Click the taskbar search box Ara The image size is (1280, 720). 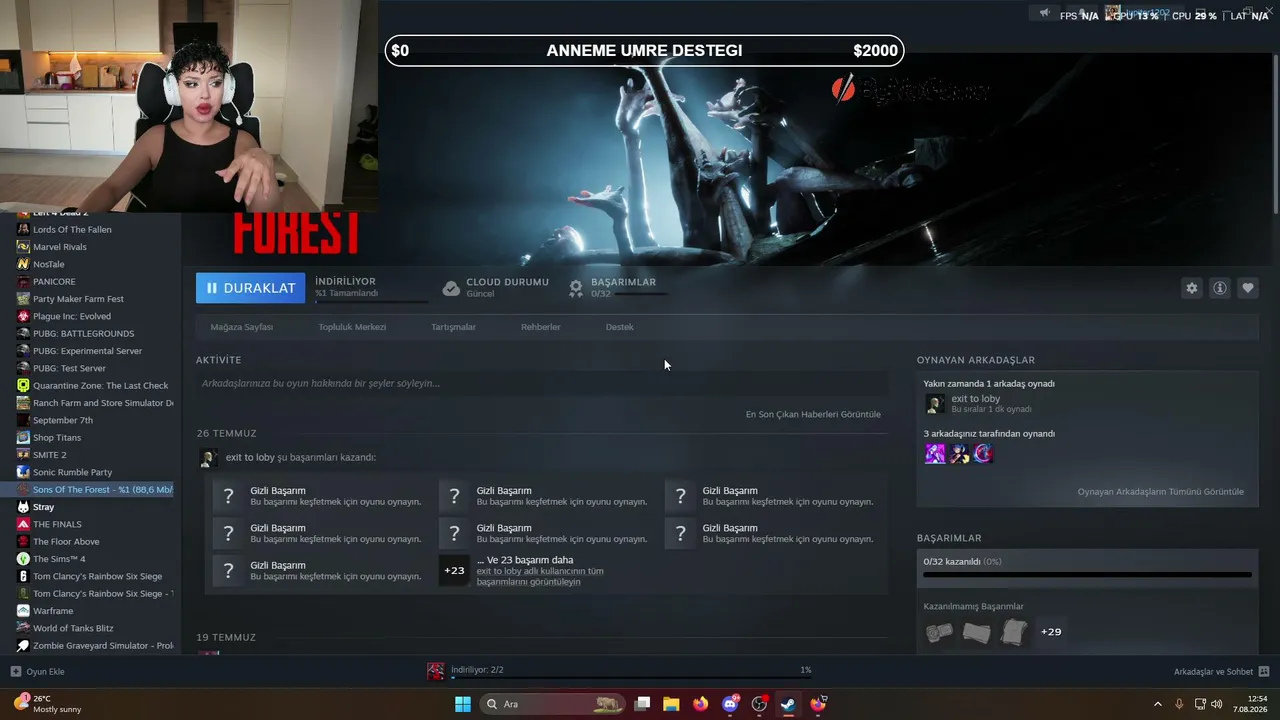click(552, 704)
